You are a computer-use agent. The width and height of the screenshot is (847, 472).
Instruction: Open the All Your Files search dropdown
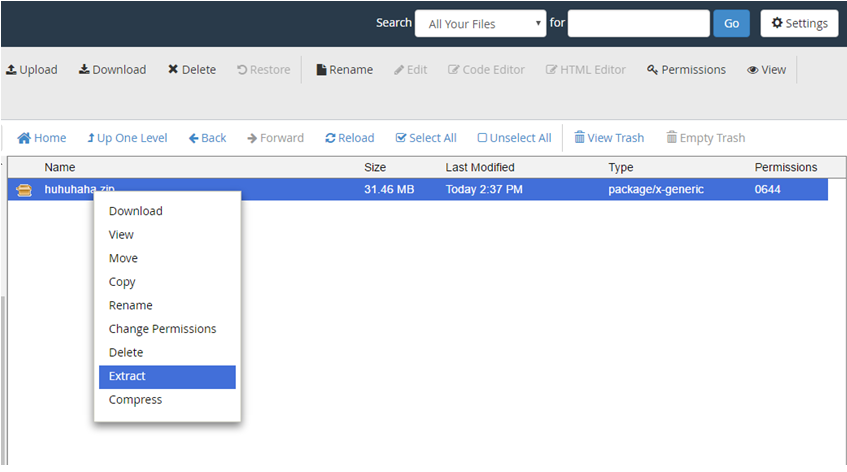tap(481, 24)
